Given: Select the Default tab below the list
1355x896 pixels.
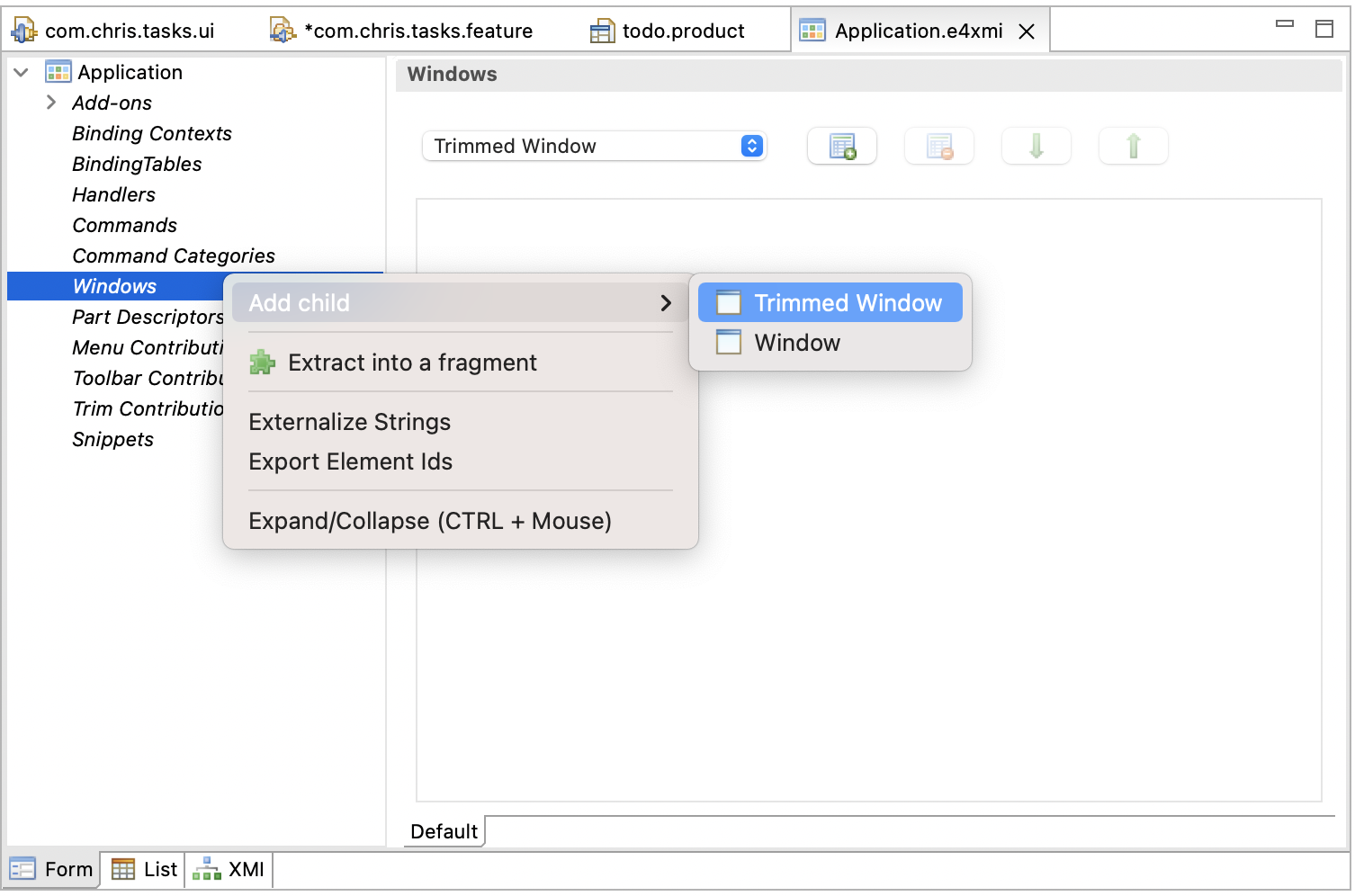Looking at the screenshot, I should pos(444,831).
